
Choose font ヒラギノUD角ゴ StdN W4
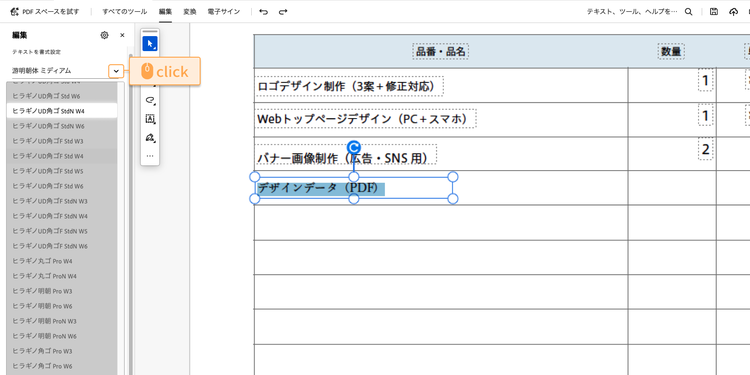[x=62, y=111]
